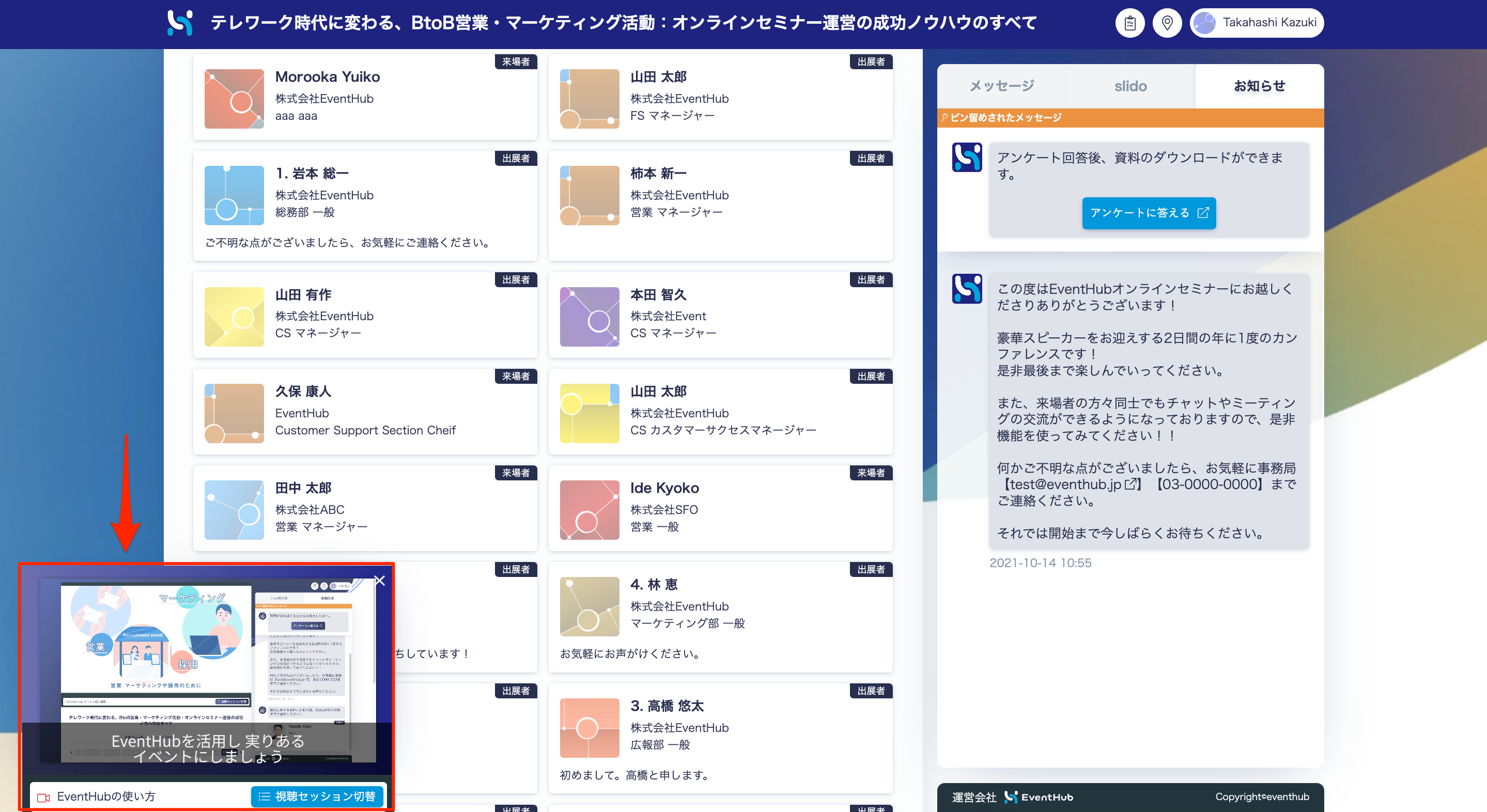Open the location pin icon in header

(1167, 23)
